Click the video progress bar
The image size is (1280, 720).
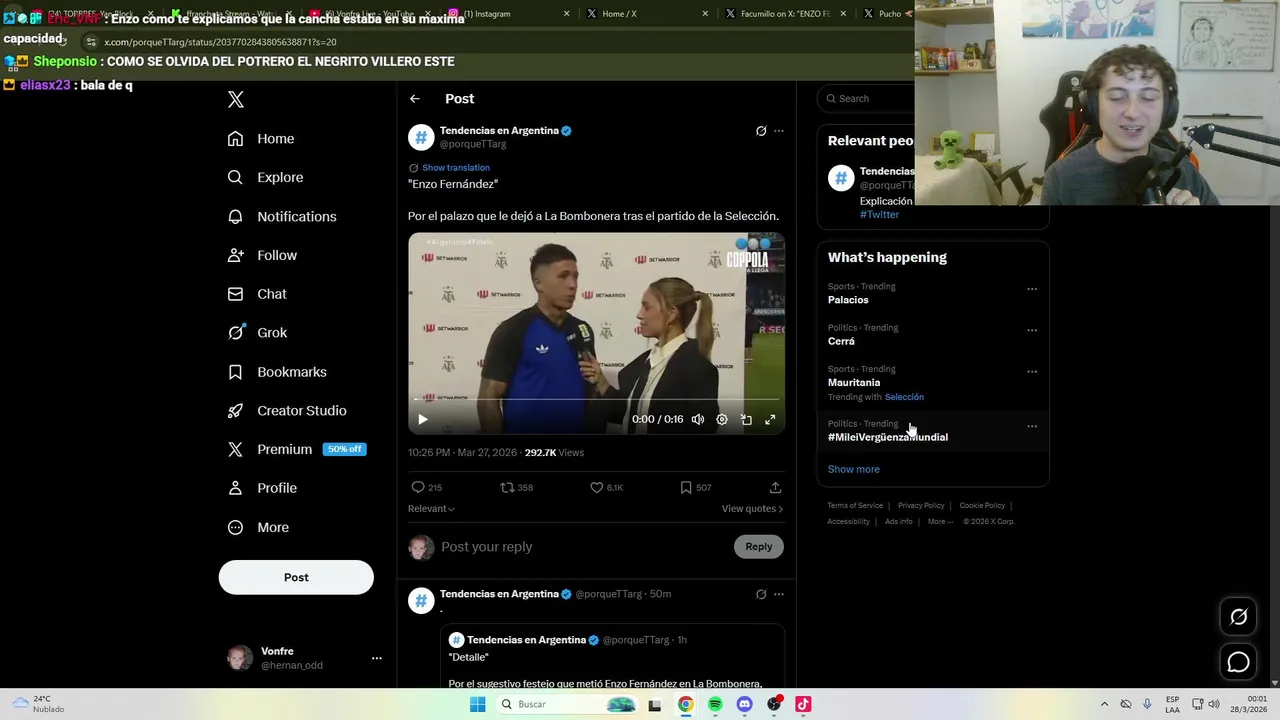pos(596,401)
